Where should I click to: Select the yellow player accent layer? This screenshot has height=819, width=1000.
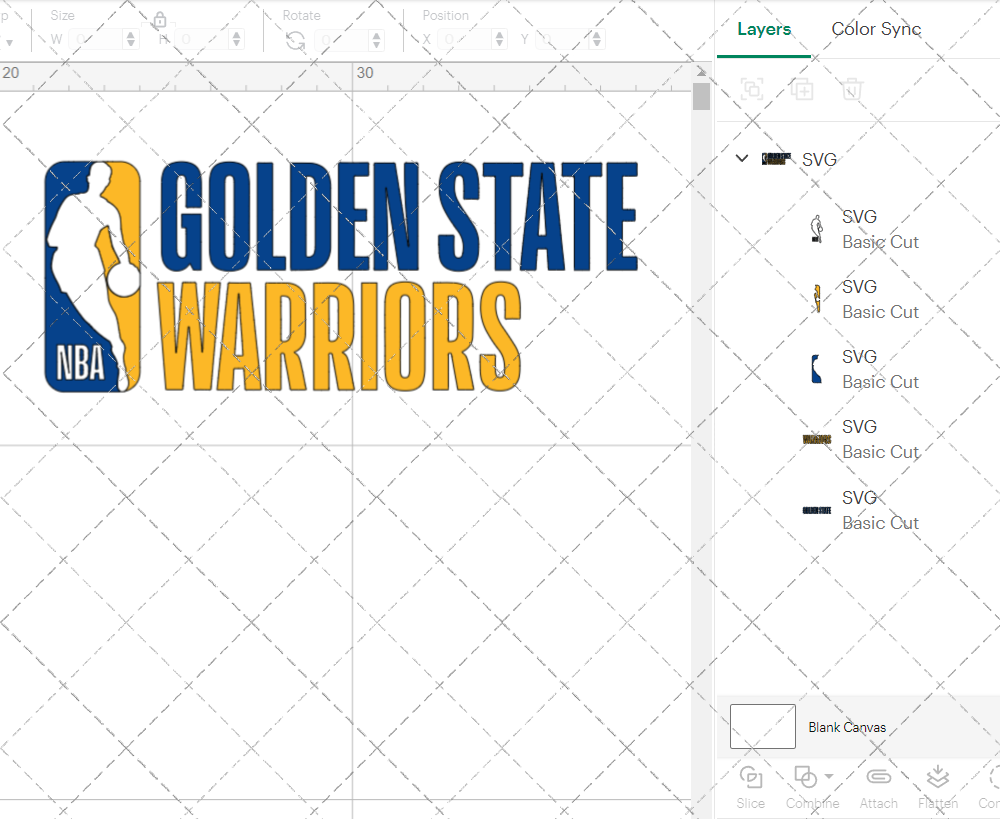point(816,299)
